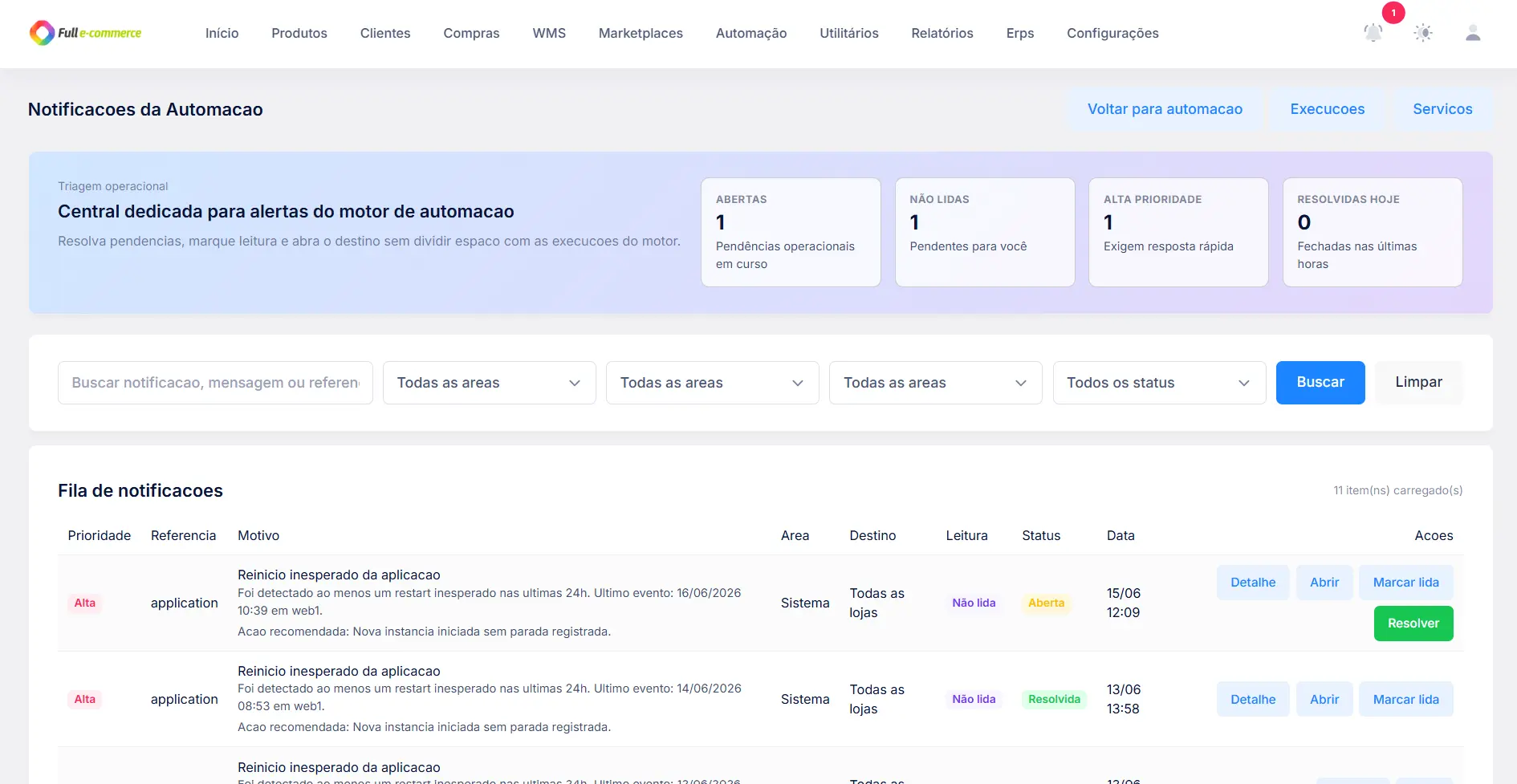The image size is (1517, 784).
Task: Mark the 13/06 notification as lida
Action: coord(1405,700)
